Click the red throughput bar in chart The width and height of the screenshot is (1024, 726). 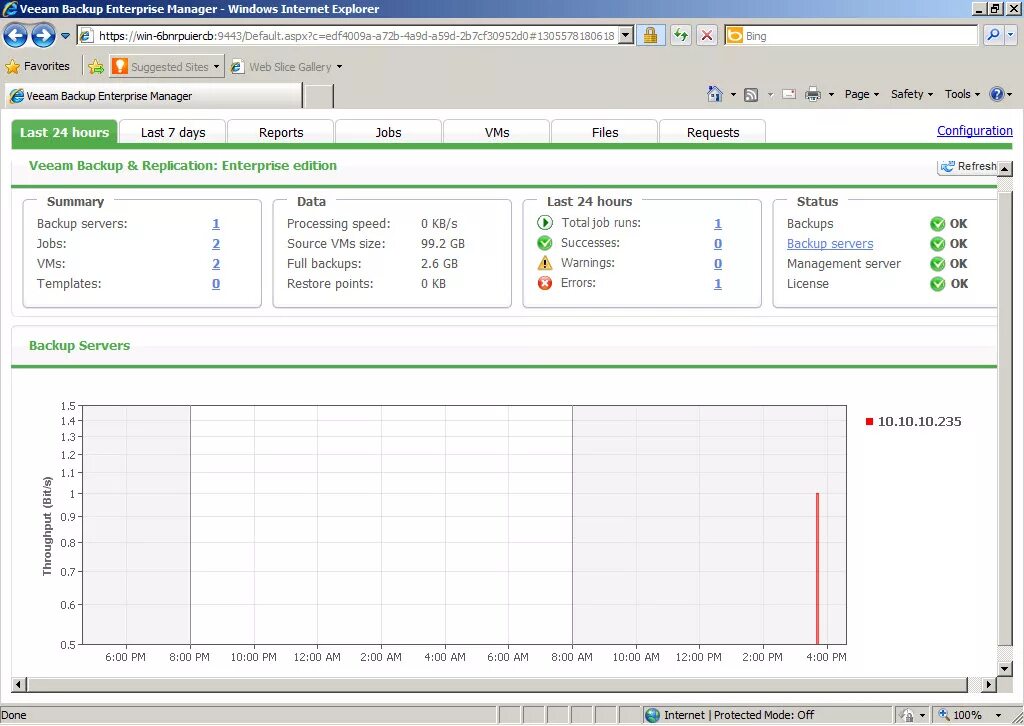pos(817,569)
